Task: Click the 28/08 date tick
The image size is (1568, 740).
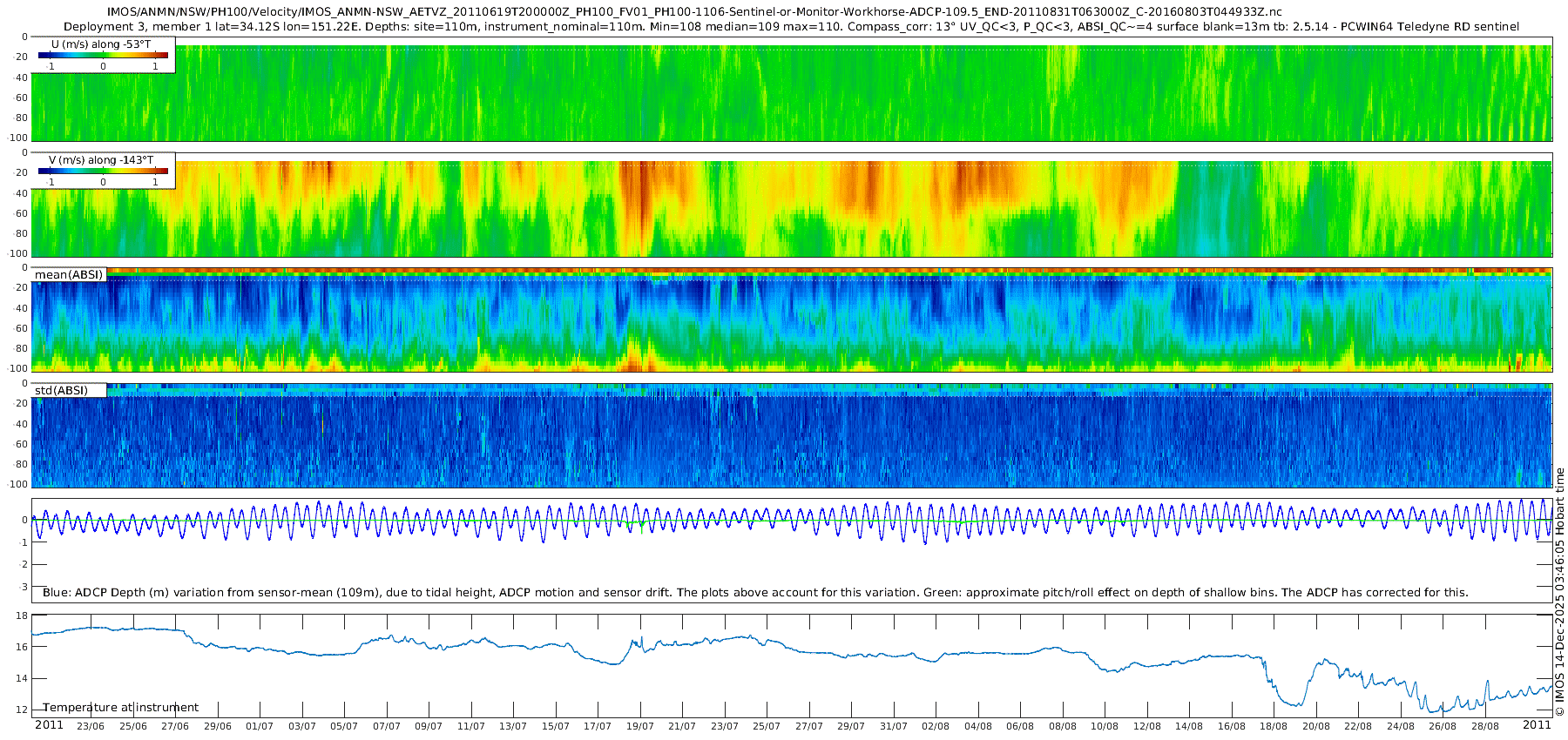Action: 1484,726
